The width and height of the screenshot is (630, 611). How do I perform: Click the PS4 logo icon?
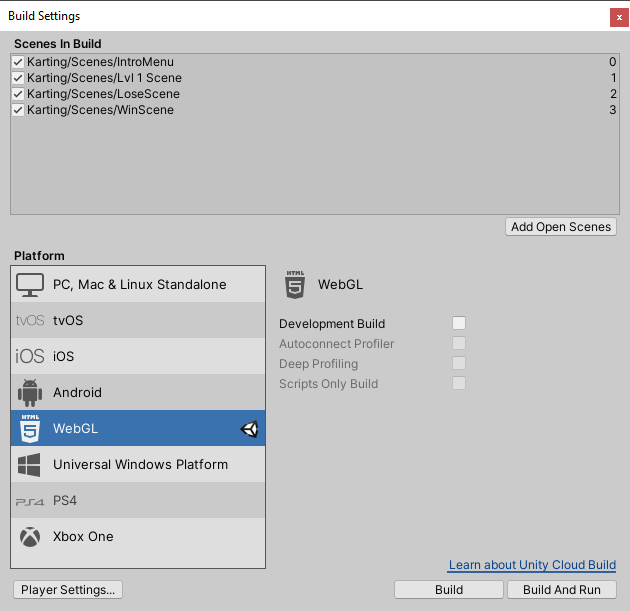pos(30,502)
